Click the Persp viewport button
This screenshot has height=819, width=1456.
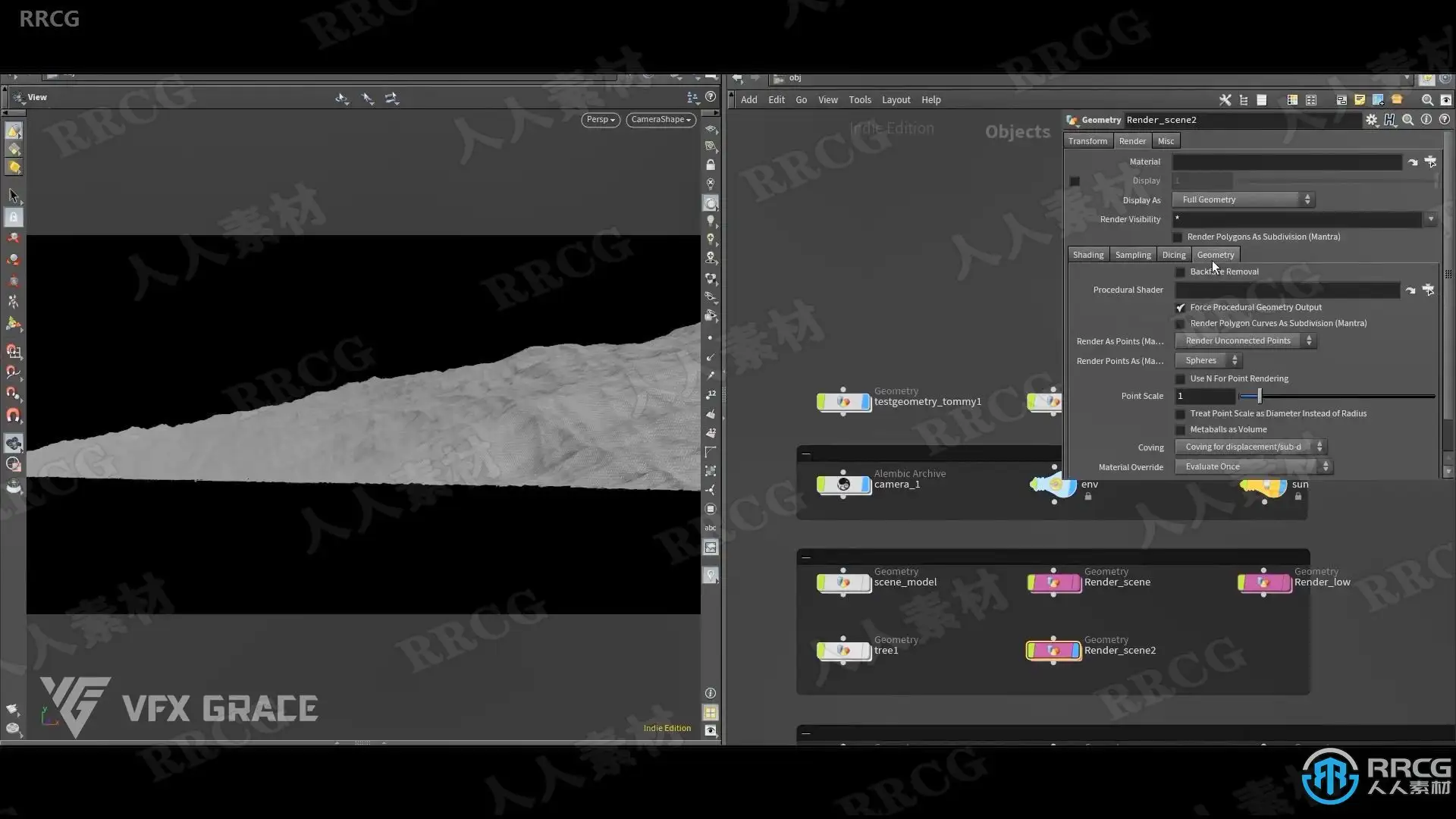(600, 120)
